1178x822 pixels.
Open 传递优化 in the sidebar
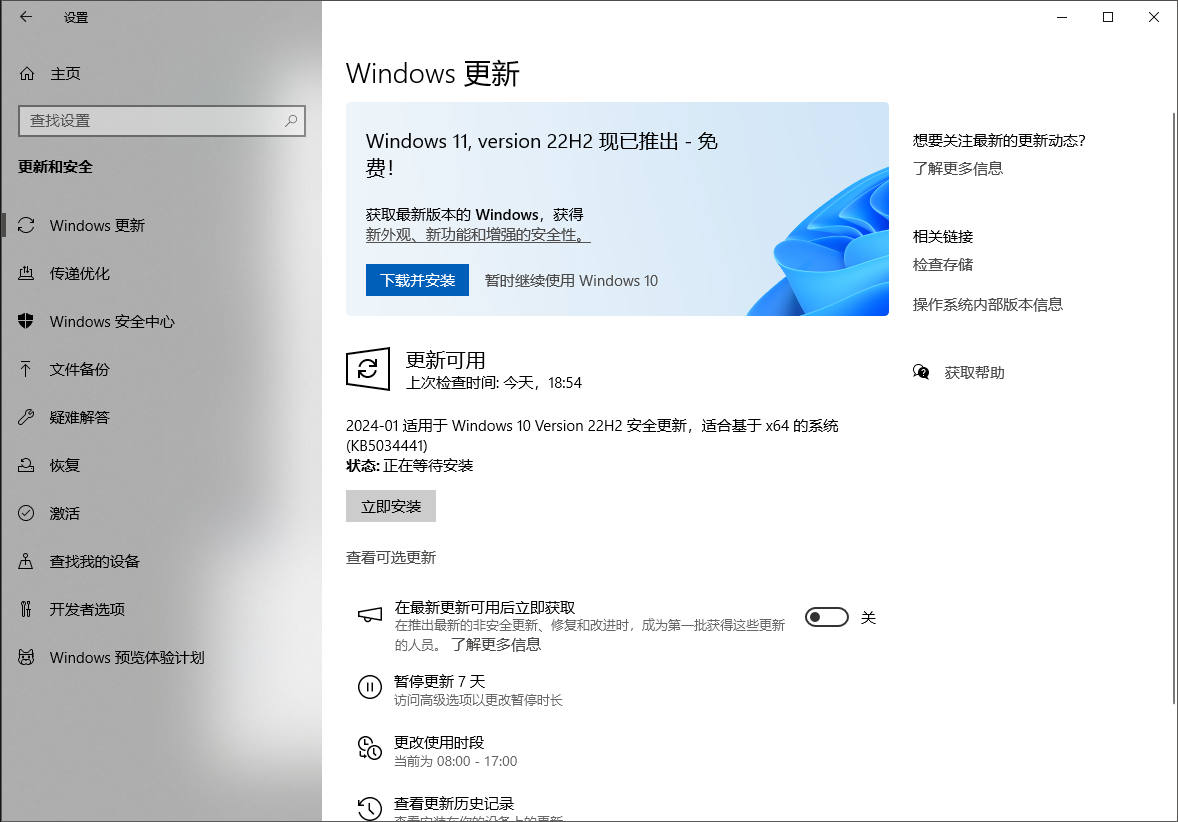click(x=80, y=274)
